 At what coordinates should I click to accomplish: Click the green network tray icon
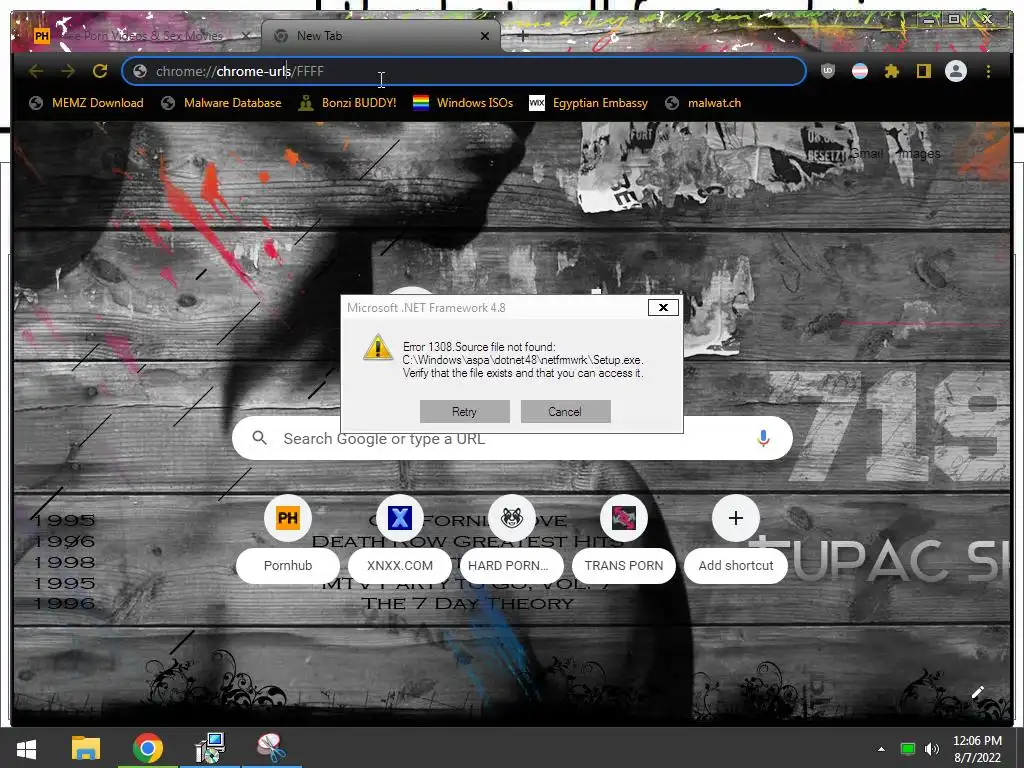[907, 749]
